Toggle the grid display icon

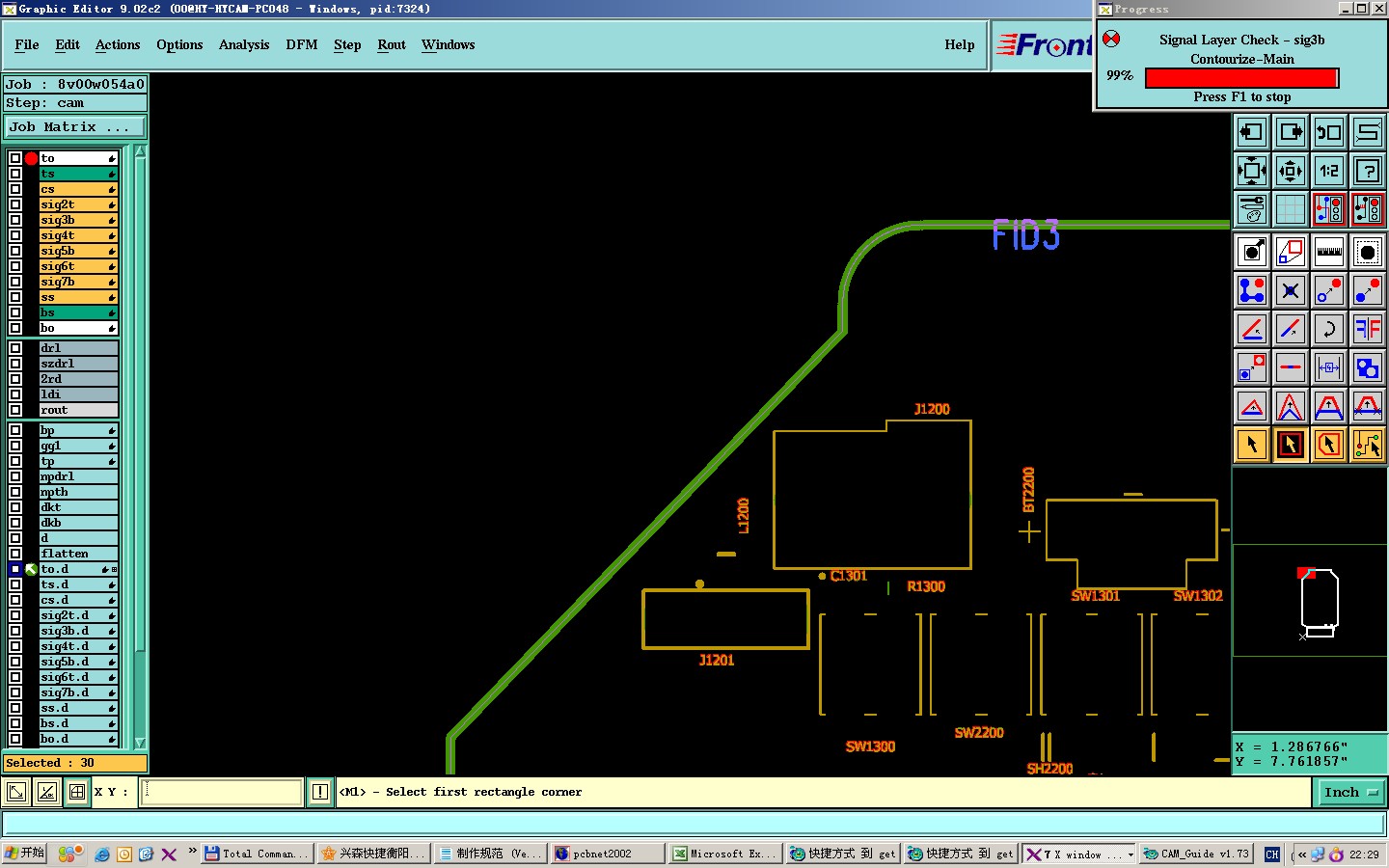pos(1290,209)
